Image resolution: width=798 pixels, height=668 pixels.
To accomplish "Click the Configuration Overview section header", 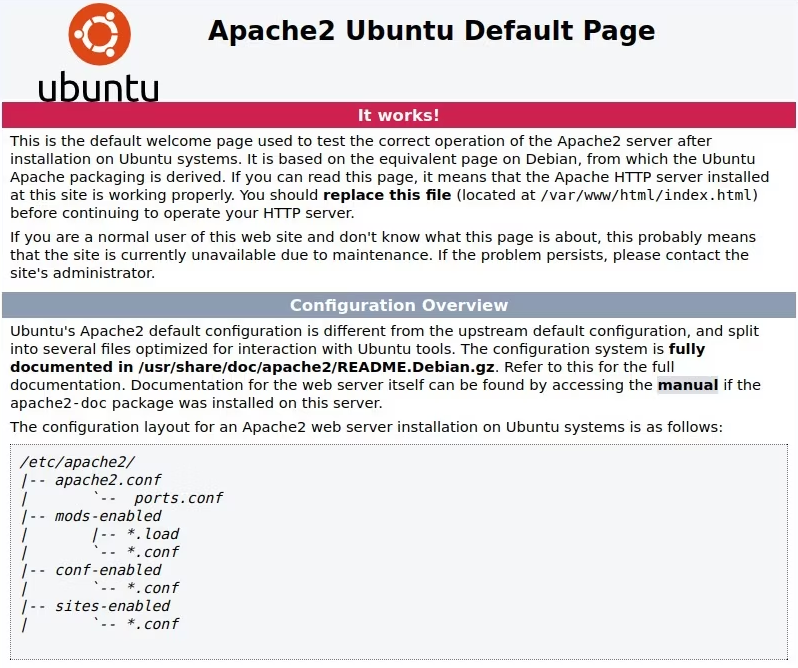I will point(399,305).
